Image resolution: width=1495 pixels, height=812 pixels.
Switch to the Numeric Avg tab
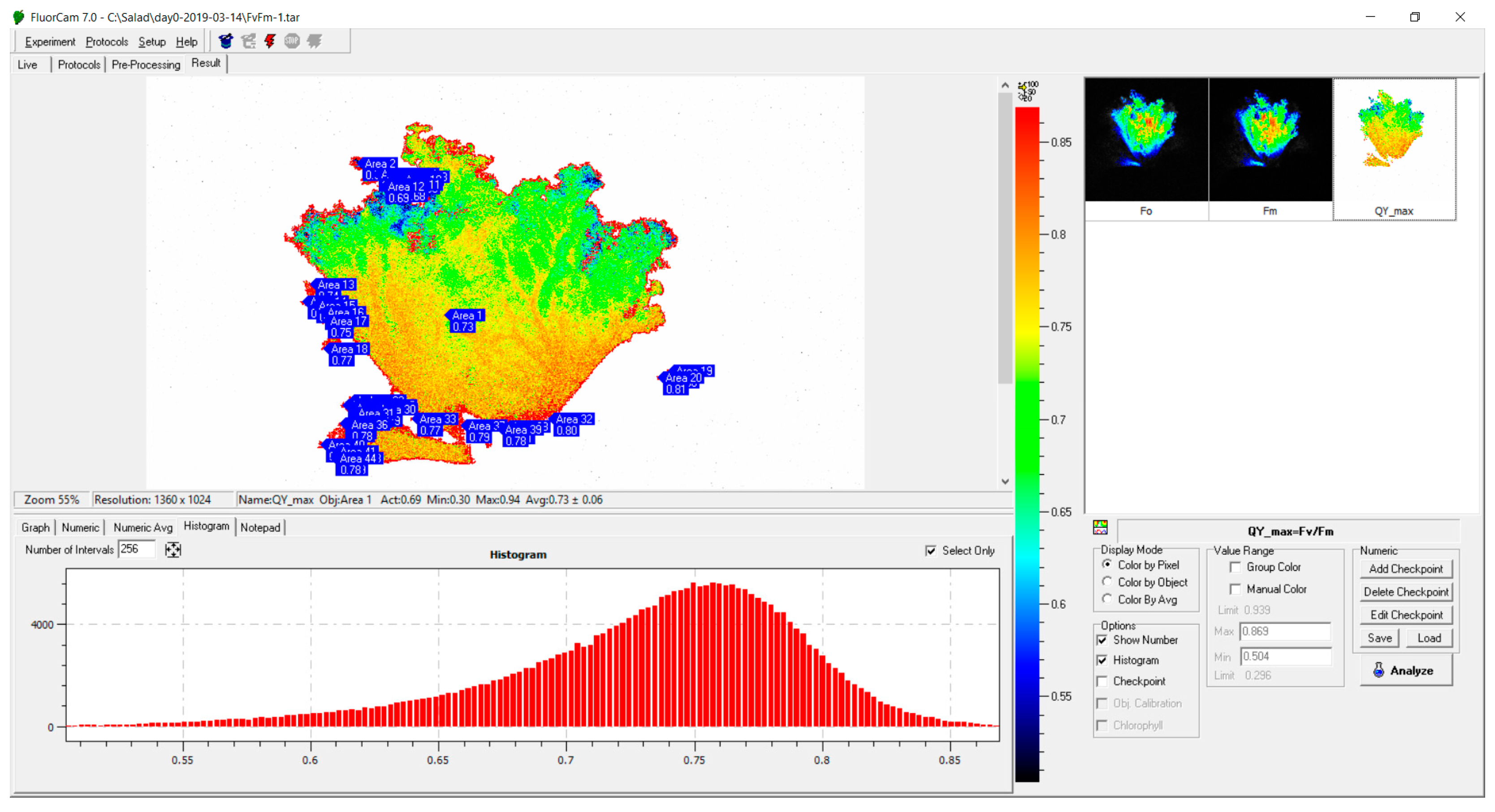click(x=143, y=527)
